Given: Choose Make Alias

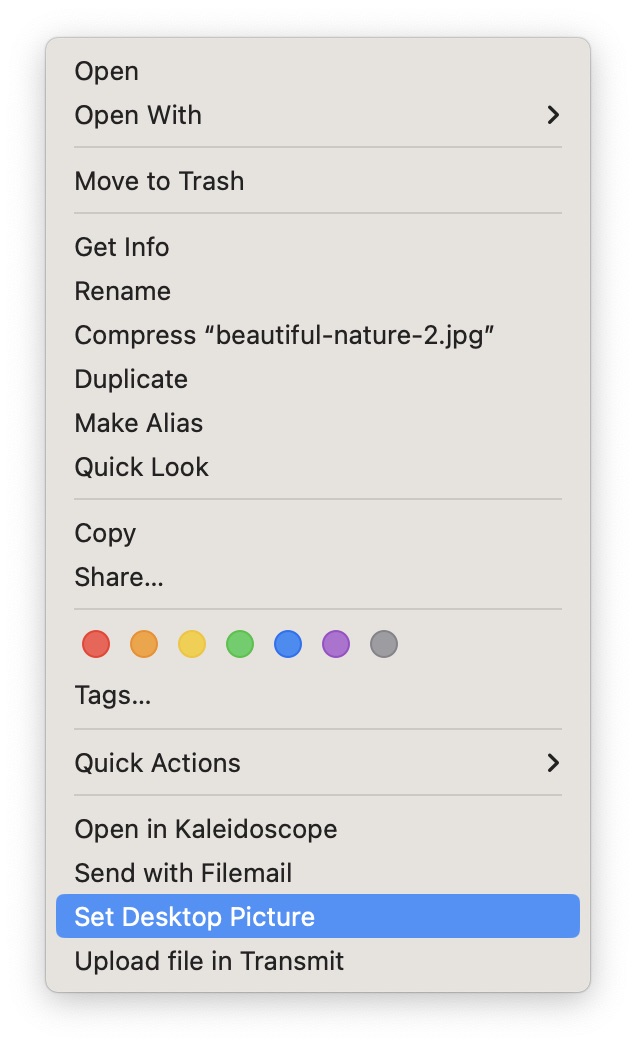Looking at the screenshot, I should coord(139,424).
